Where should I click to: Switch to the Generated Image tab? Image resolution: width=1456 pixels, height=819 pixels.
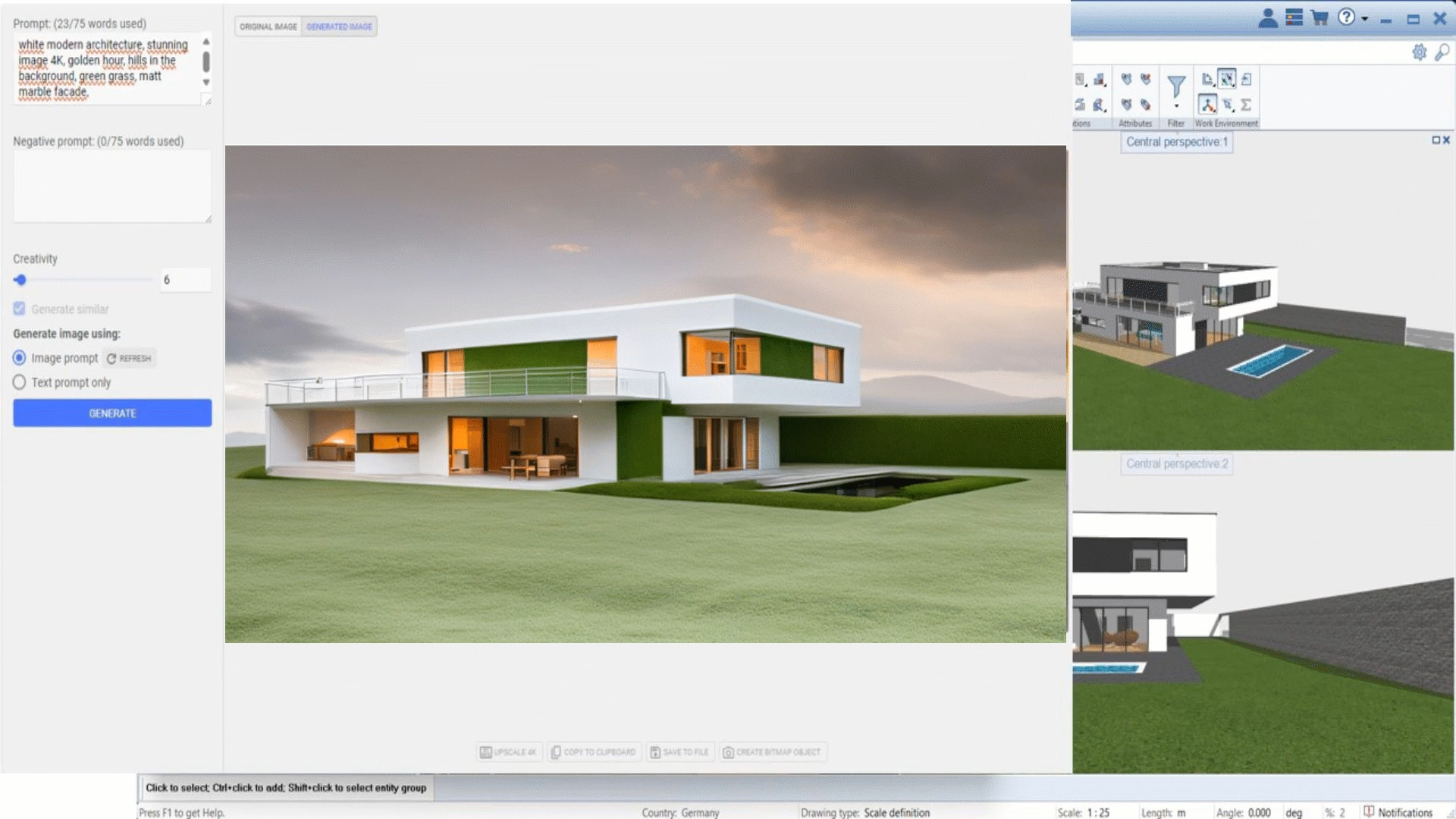[339, 27]
